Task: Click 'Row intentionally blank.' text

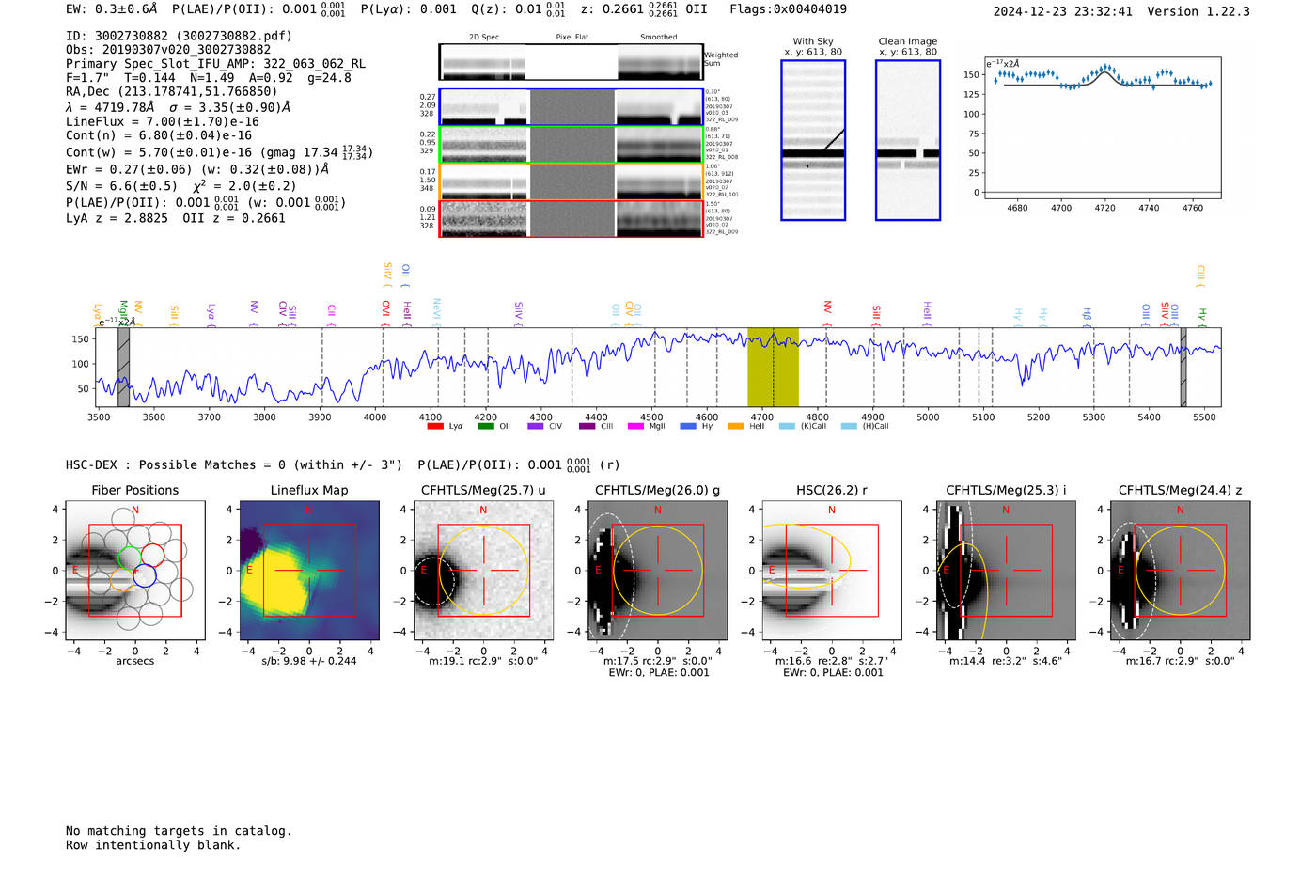Action: 153,845
